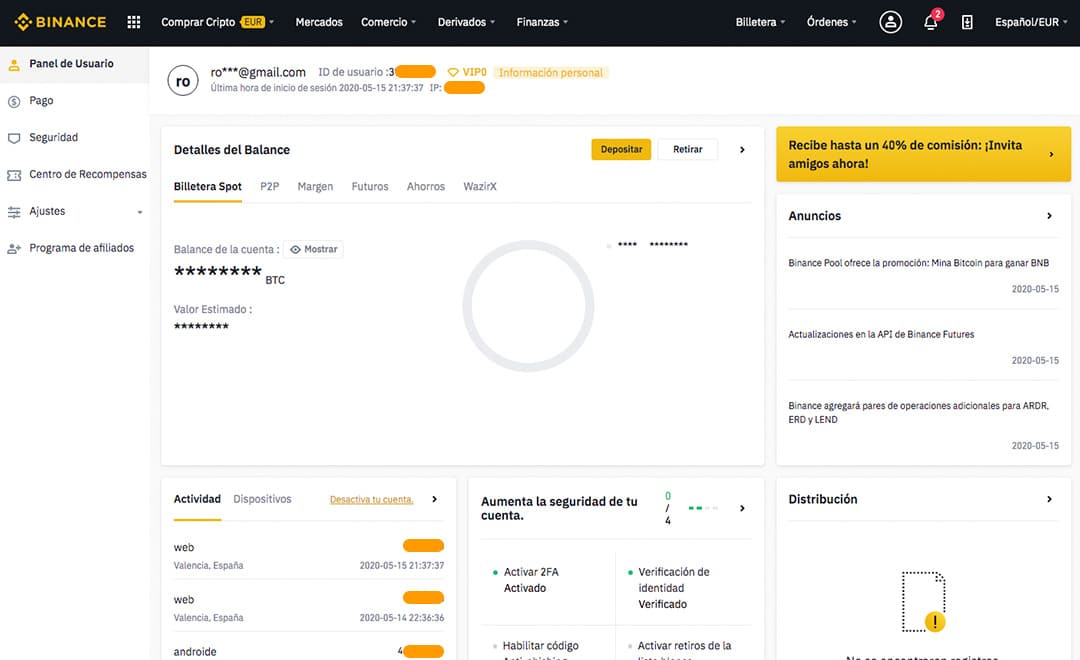Open Programa de afiliados in sidebar

81,248
